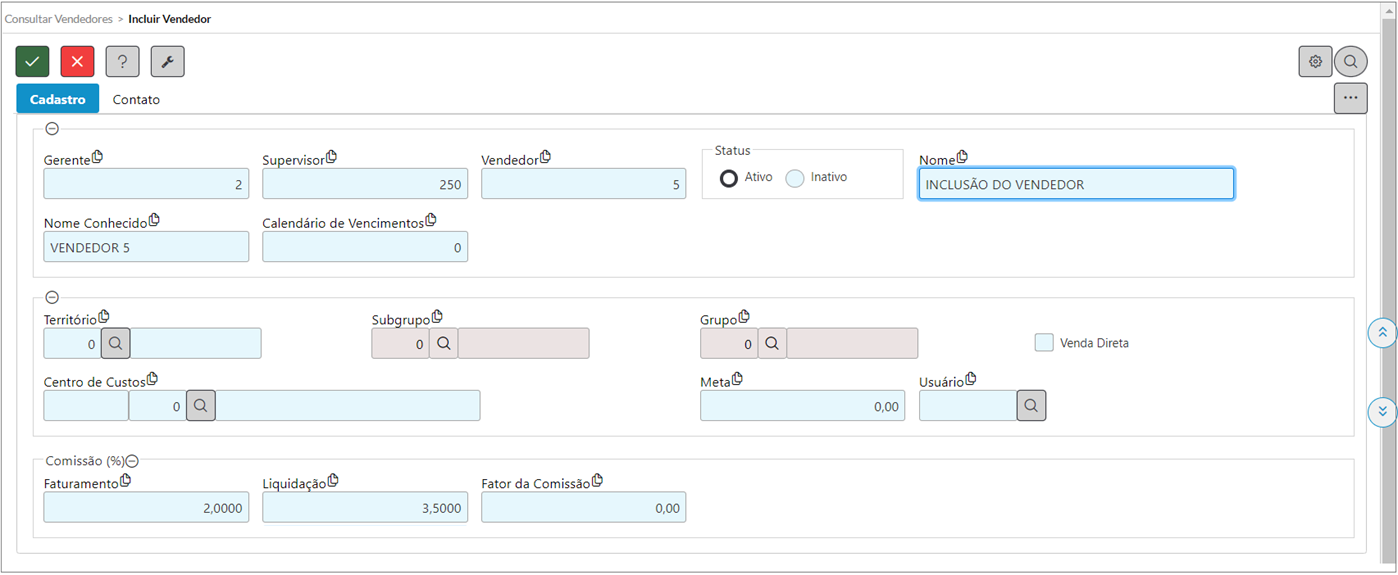Open the wrench tools button
Viewport: 1398px width, 575px height.
[x=167, y=61]
